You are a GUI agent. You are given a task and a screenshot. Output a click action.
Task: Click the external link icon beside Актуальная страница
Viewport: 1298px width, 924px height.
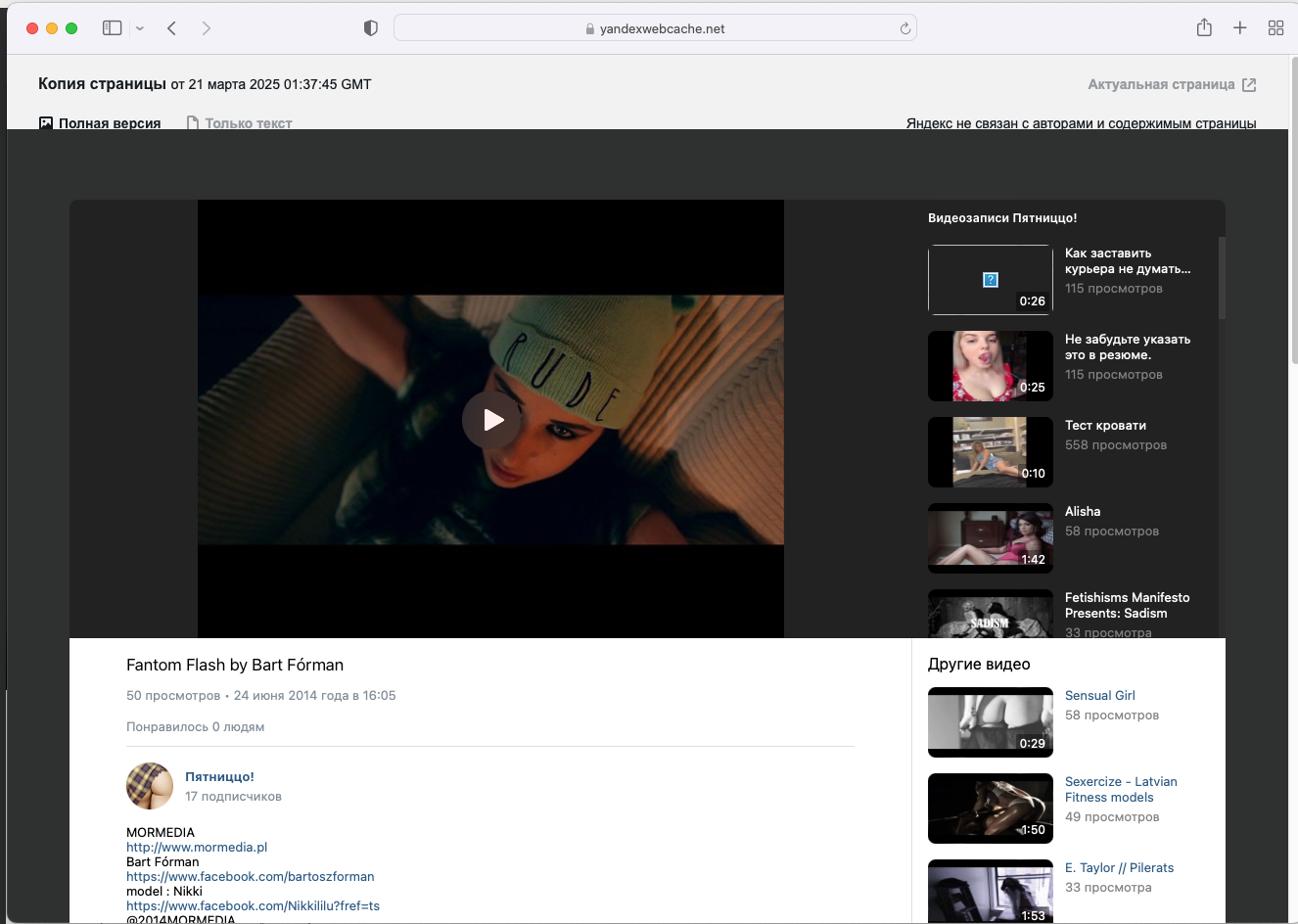click(1249, 85)
